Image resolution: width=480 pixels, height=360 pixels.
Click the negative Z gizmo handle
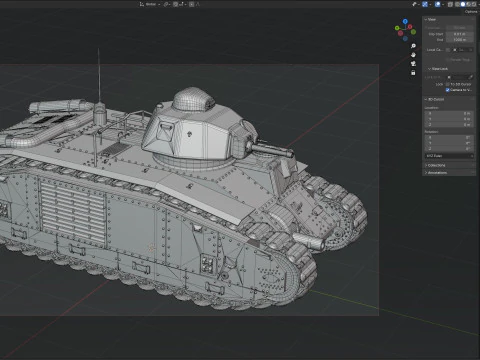click(405, 39)
